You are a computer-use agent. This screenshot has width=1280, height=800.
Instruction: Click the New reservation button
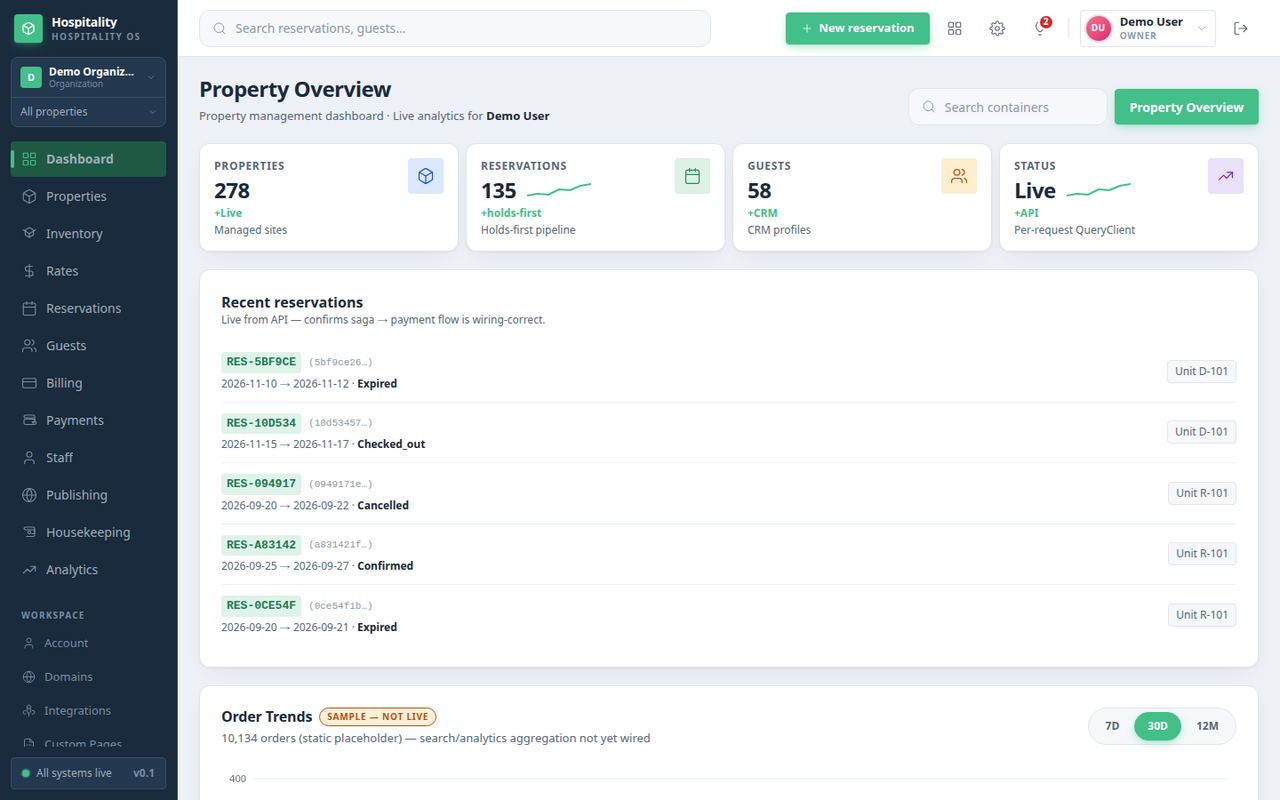point(858,28)
